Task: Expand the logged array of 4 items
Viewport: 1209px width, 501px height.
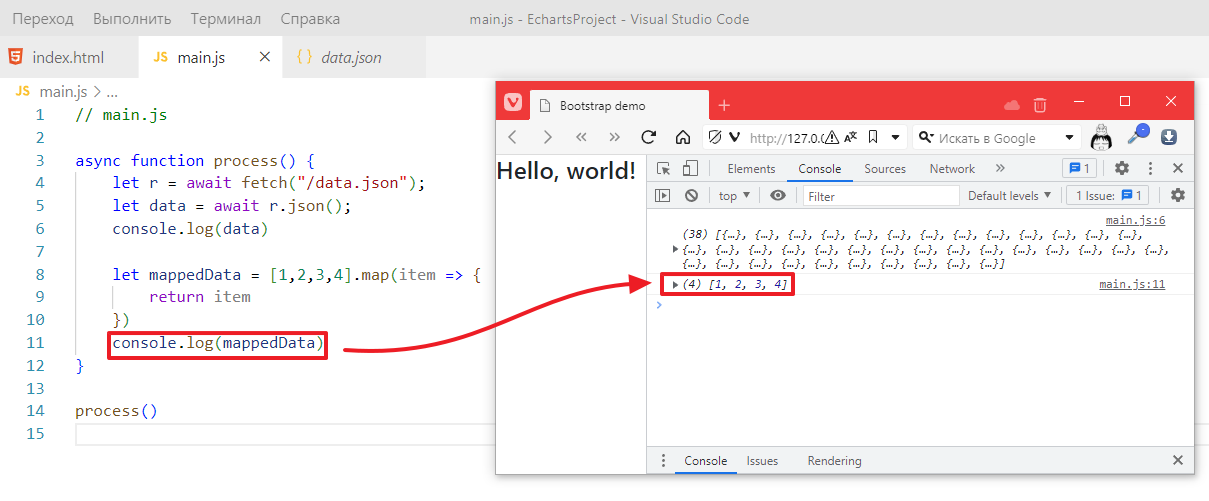Action: [676, 285]
